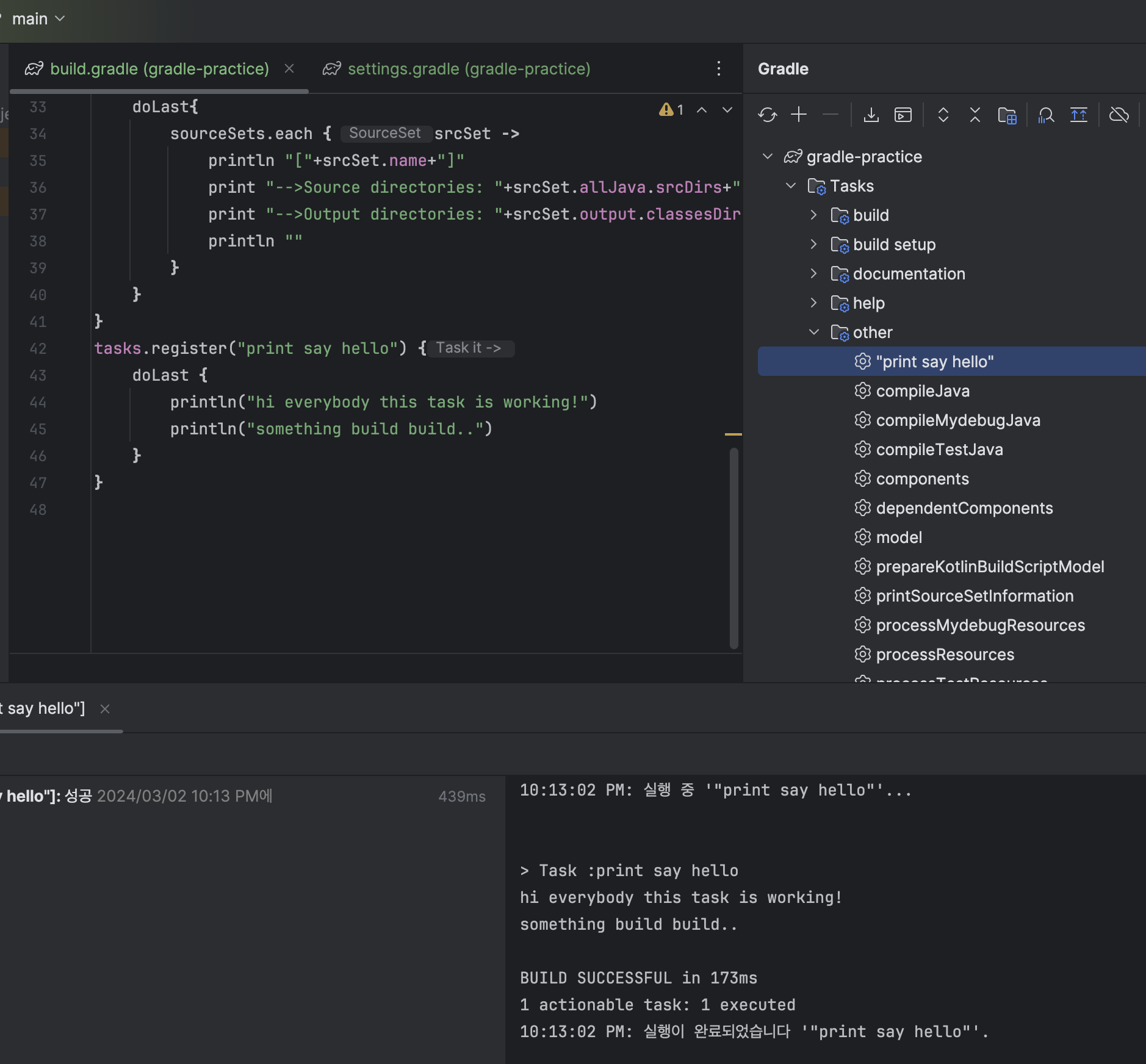
Task: Expand the documentation task folder
Action: (813, 274)
